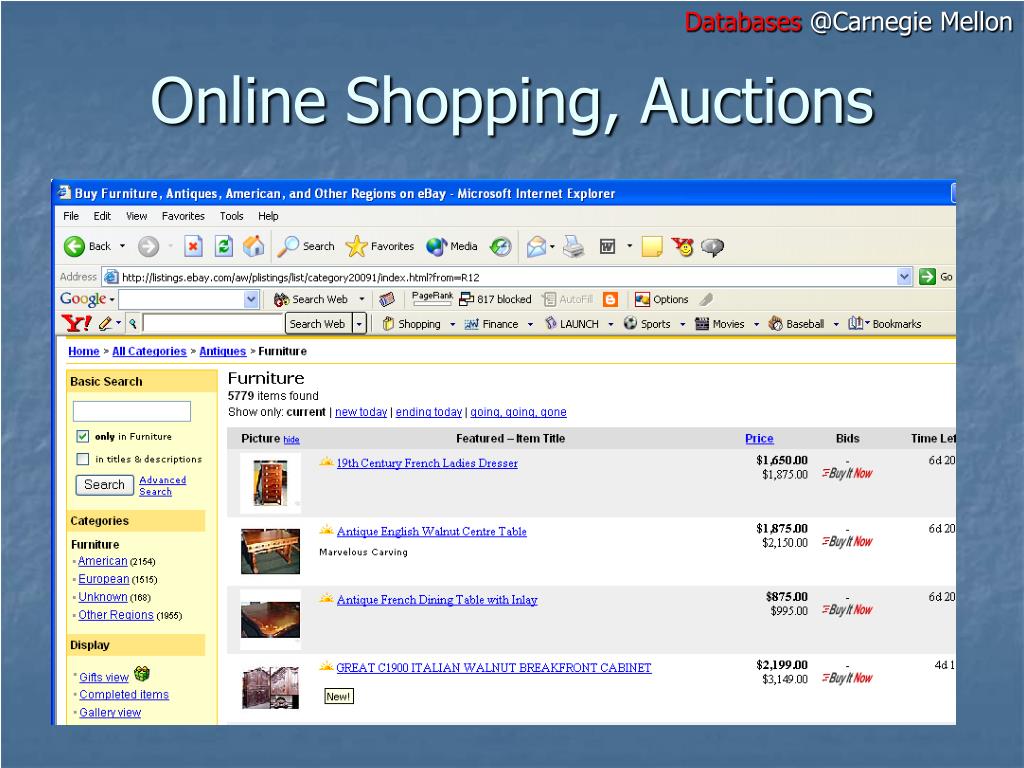Click the Print icon
The width and height of the screenshot is (1024, 768).
[574, 246]
